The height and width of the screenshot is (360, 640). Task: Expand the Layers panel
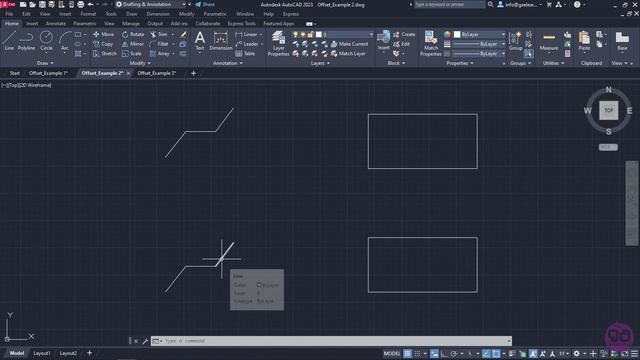320,63
